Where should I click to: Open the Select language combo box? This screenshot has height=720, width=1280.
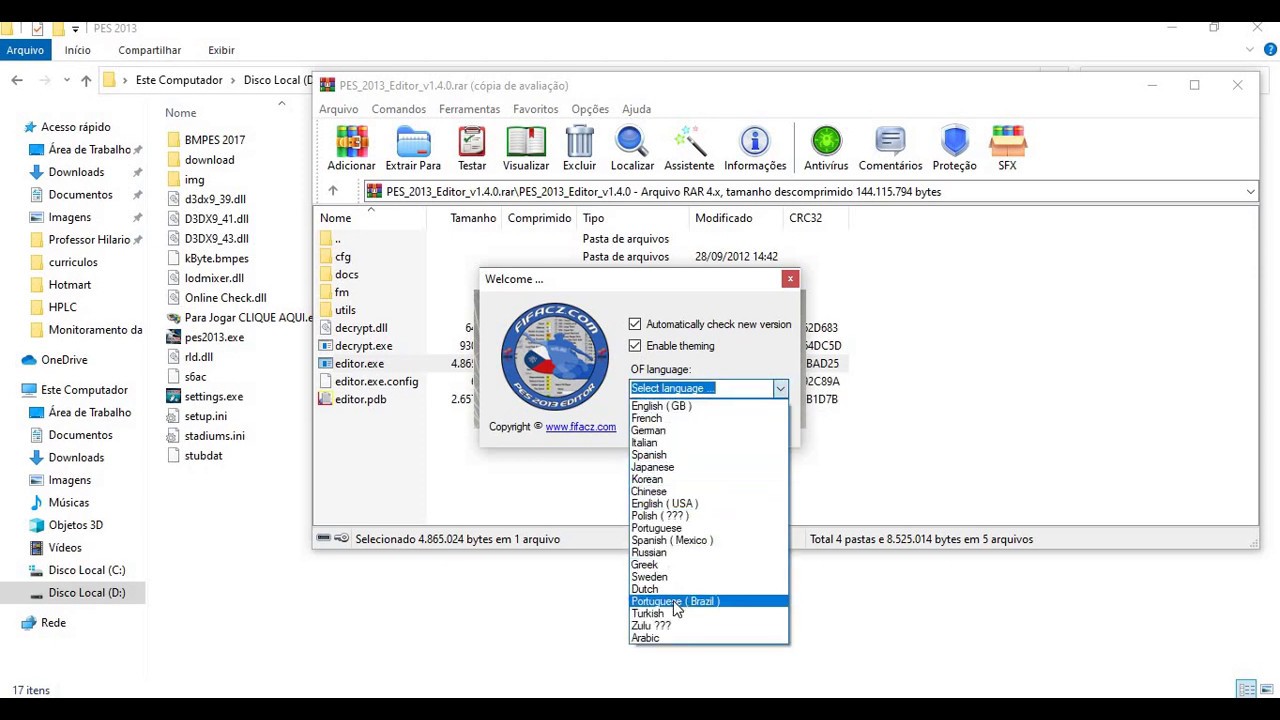click(708, 388)
